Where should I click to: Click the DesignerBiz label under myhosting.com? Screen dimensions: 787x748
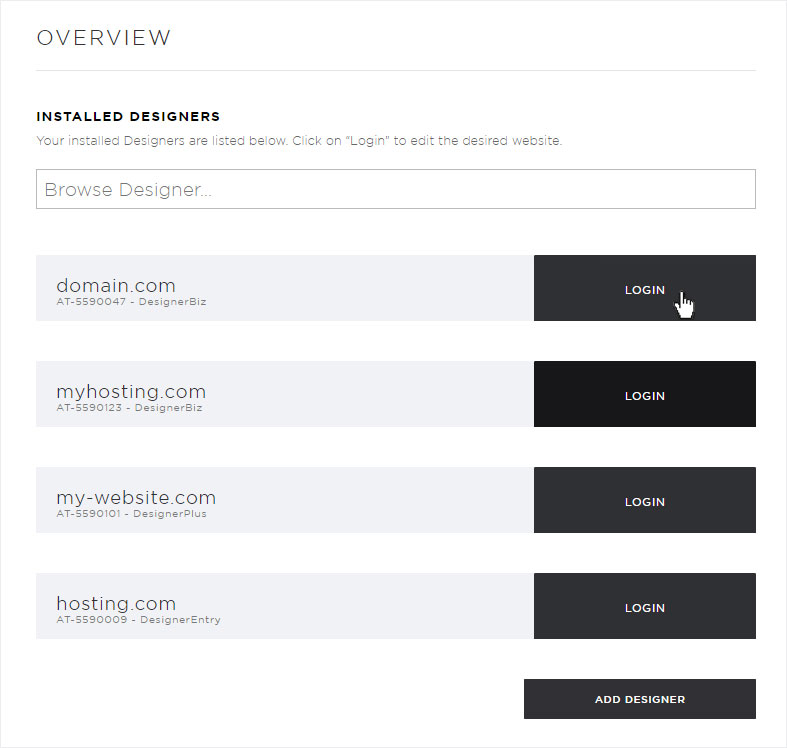tap(168, 408)
